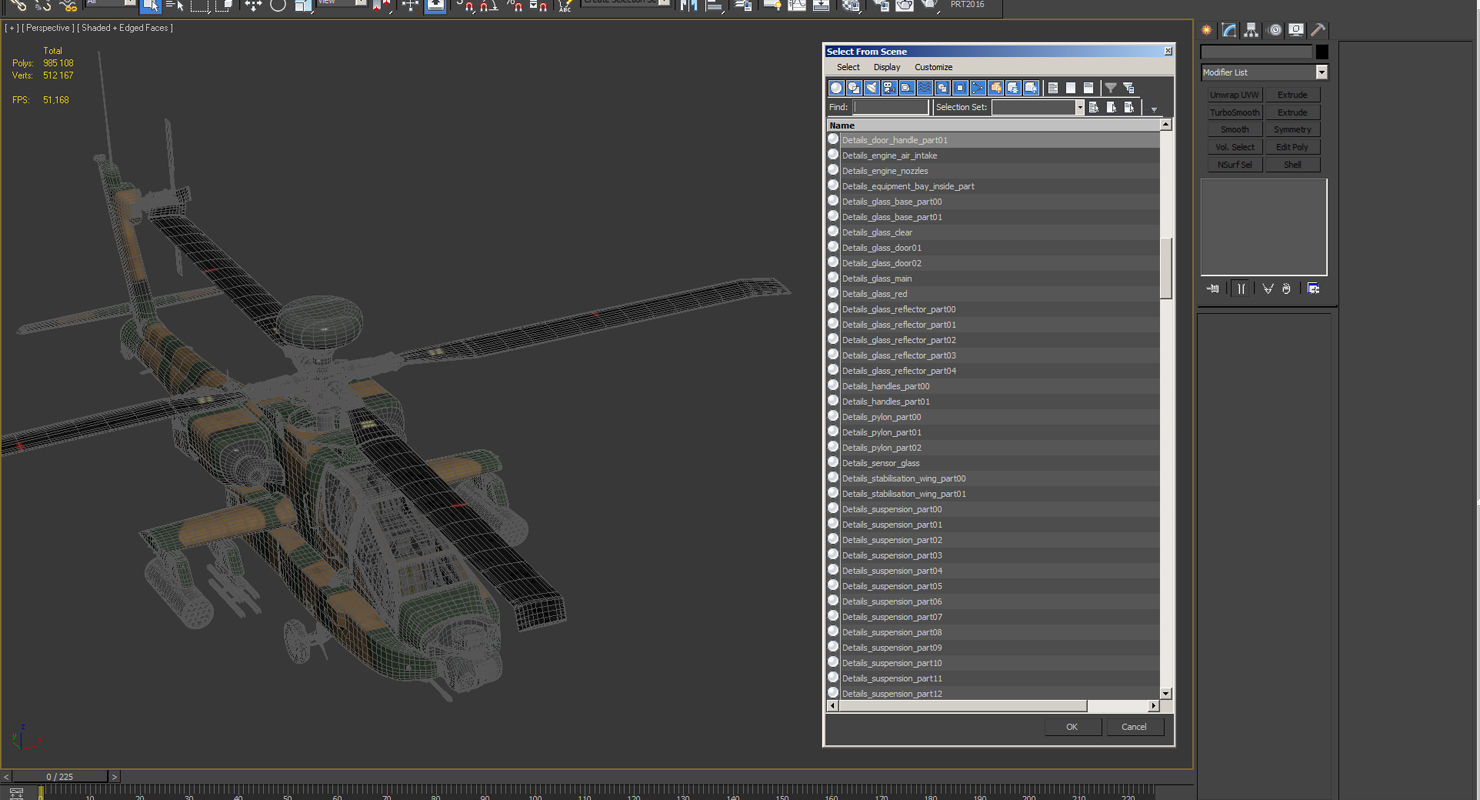Click the Select Object arrow tool in main toolbar
The height and width of the screenshot is (800, 1480).
pyautogui.click(x=151, y=6)
